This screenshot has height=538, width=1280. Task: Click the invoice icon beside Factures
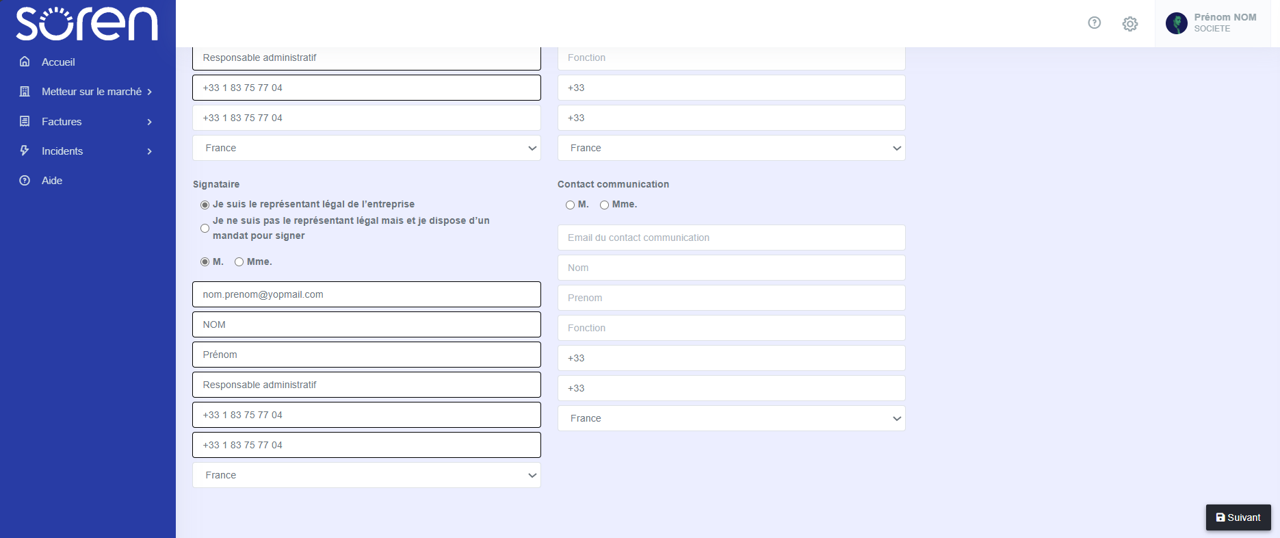pyautogui.click(x=25, y=121)
